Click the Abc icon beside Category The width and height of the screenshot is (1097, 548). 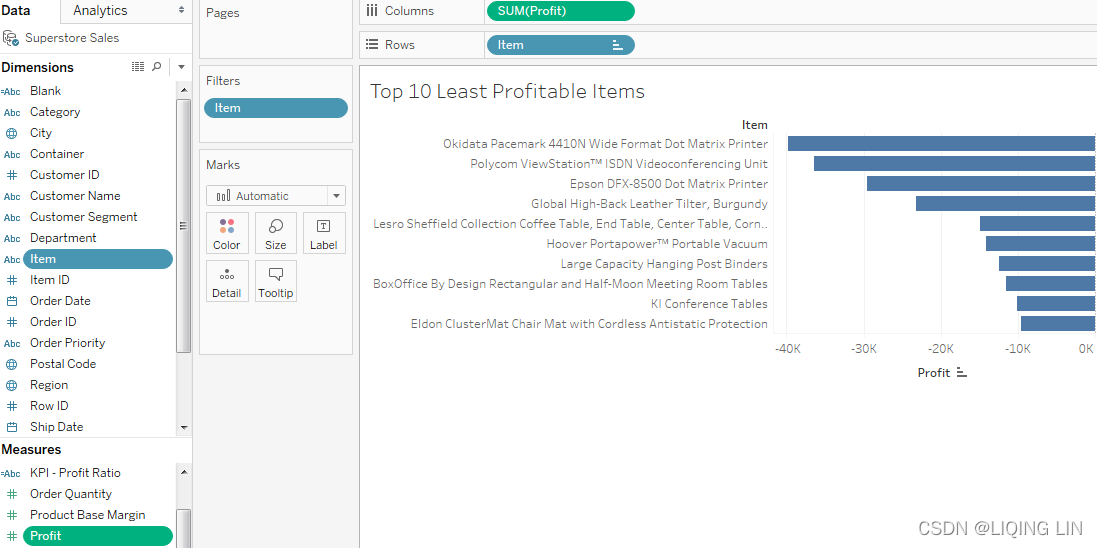coord(12,112)
